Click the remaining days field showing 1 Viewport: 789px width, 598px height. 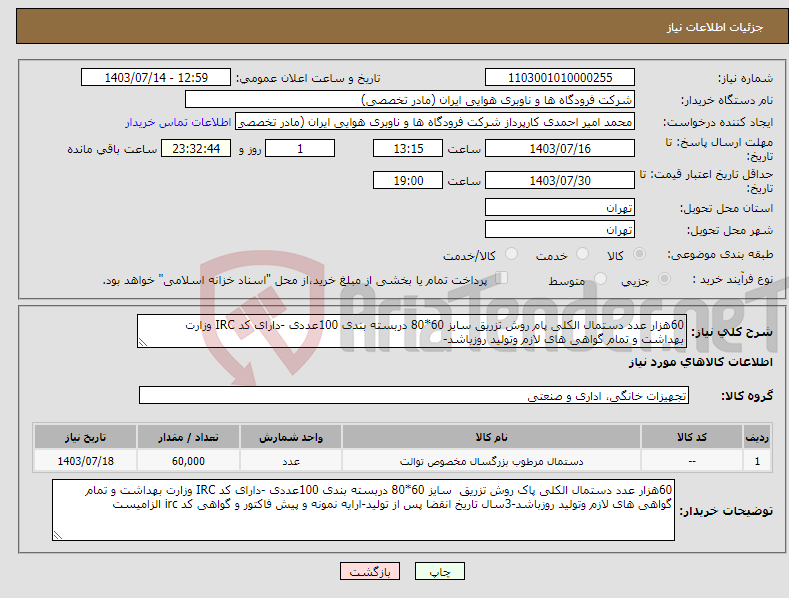point(300,148)
